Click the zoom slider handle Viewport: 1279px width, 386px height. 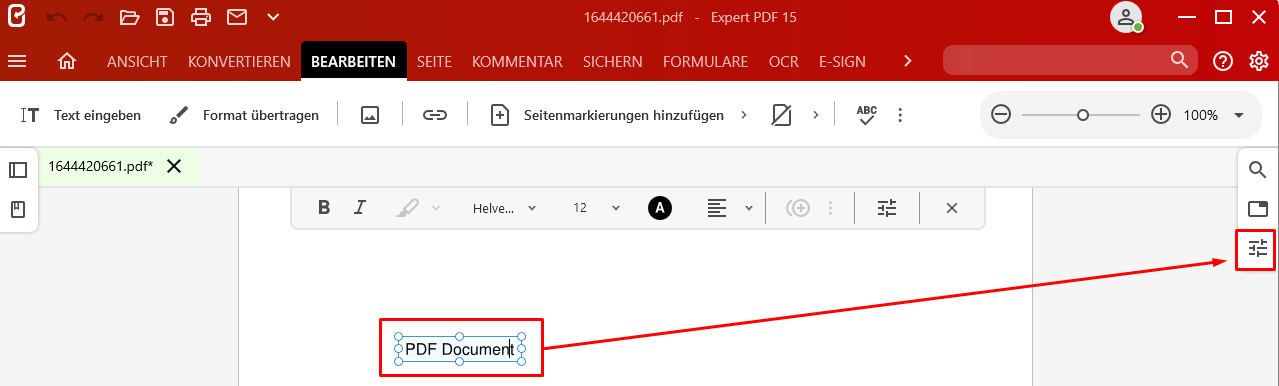coord(1082,115)
